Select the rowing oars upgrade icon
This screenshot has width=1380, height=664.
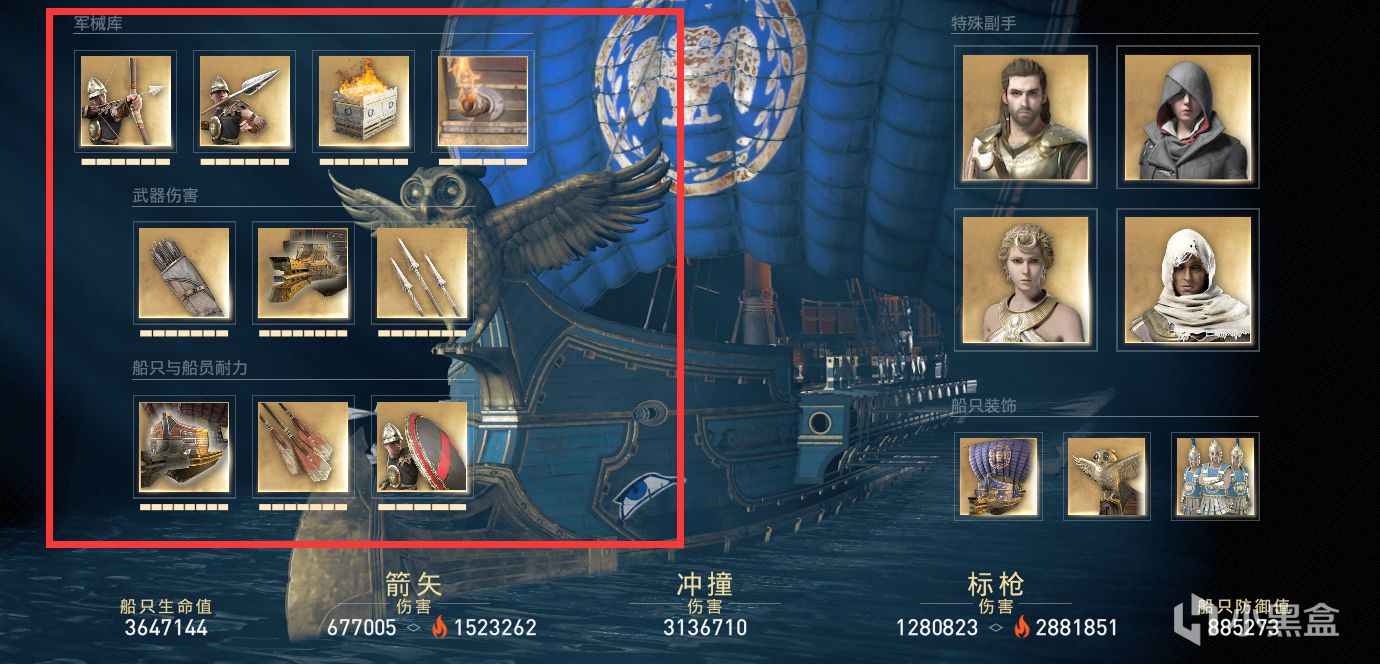pyautogui.click(x=303, y=447)
